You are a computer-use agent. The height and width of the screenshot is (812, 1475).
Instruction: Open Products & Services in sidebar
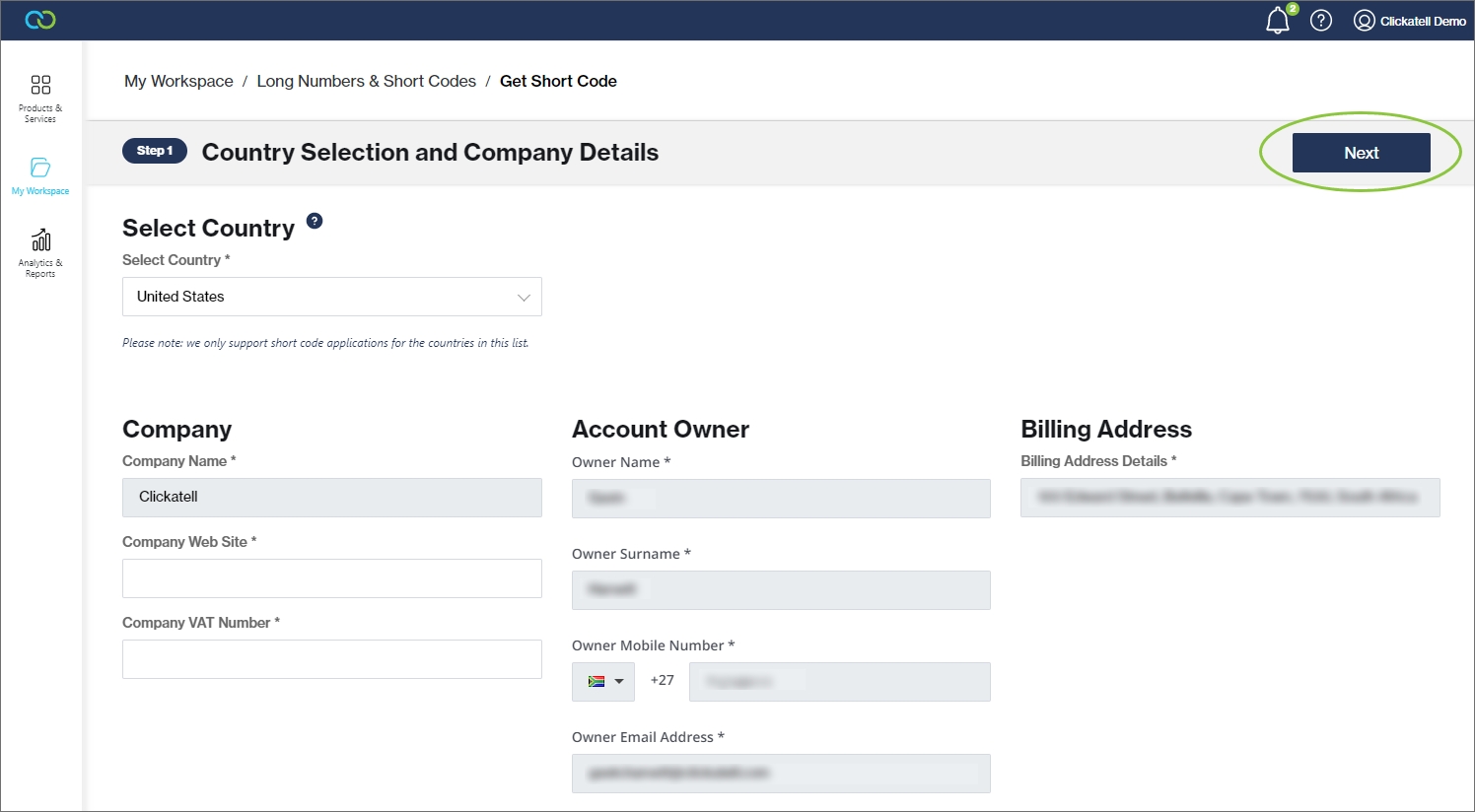40,98
